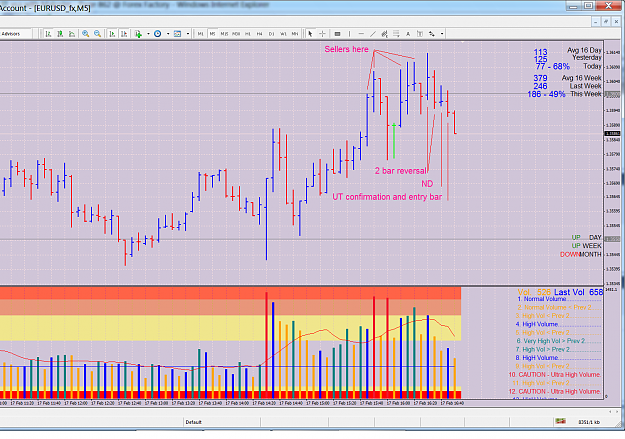Click the 'Last Vol 658' readout
This screenshot has height=439, width=625.
tap(578, 292)
